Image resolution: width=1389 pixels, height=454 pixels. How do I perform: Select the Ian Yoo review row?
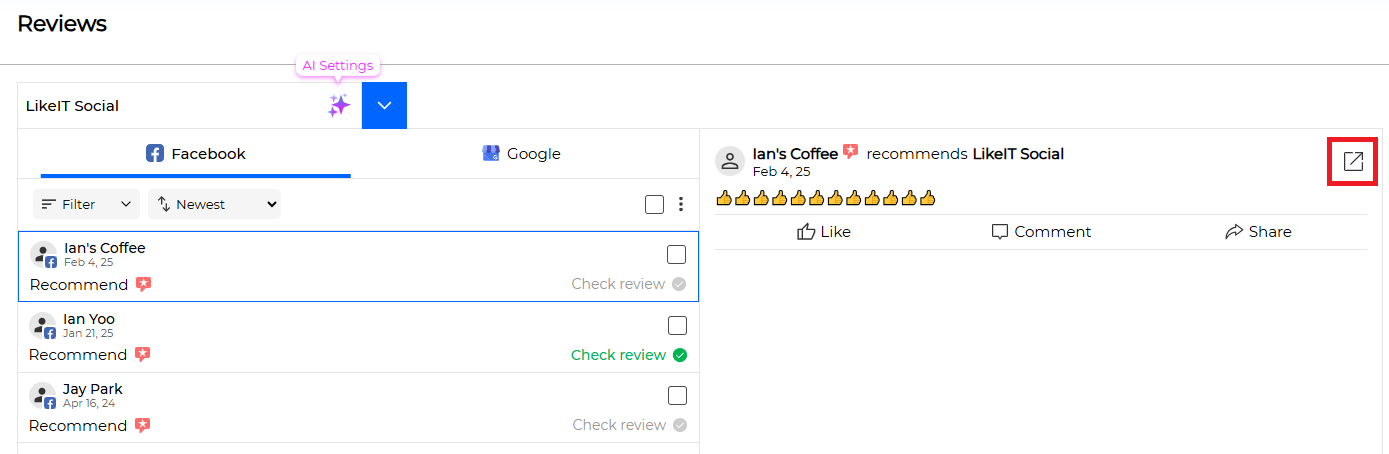click(358, 337)
